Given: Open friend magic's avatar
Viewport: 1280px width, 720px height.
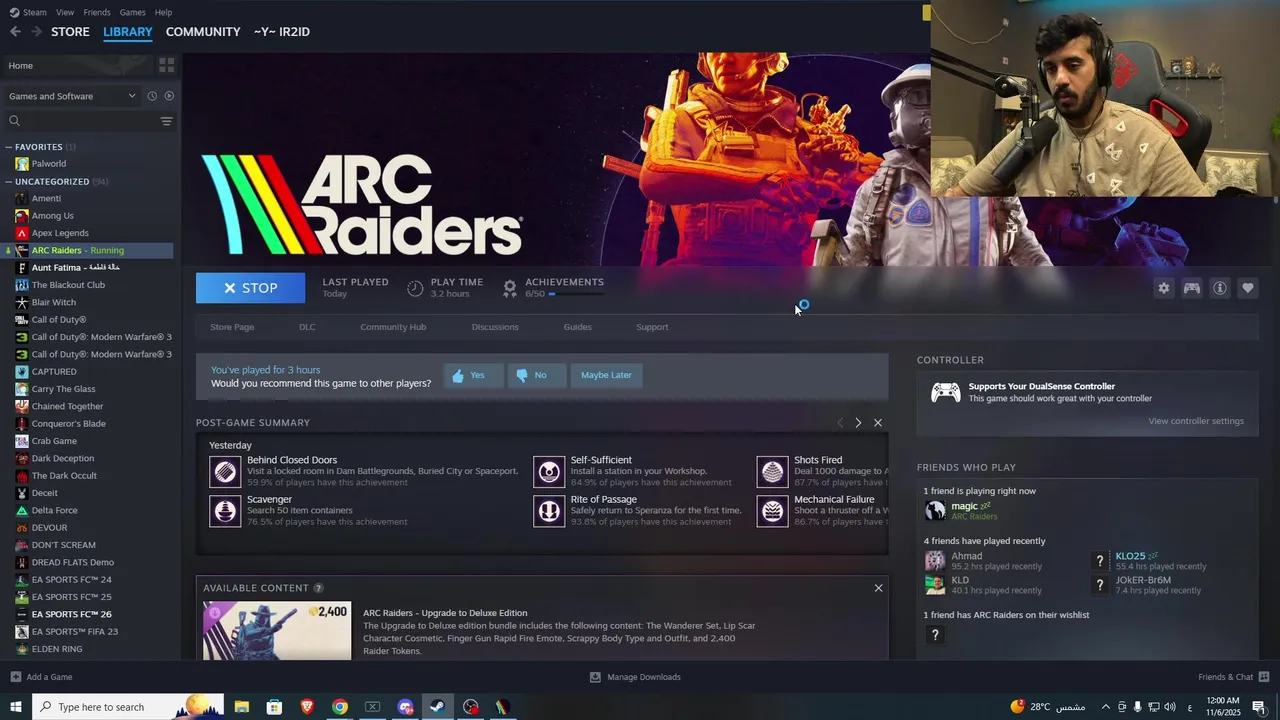Looking at the screenshot, I should (935, 510).
